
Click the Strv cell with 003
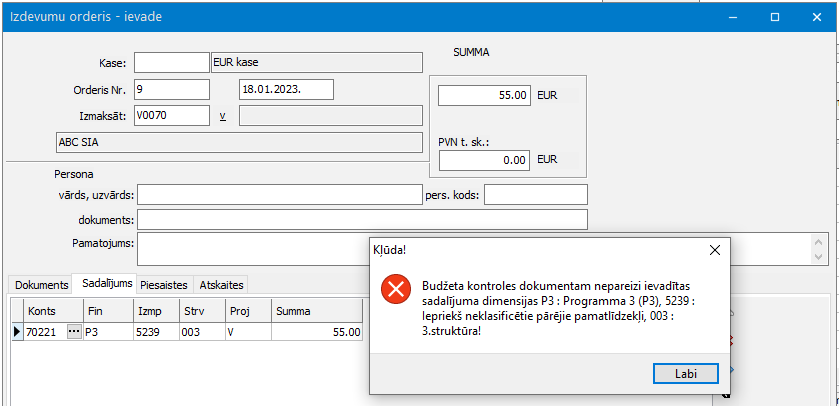click(202, 332)
